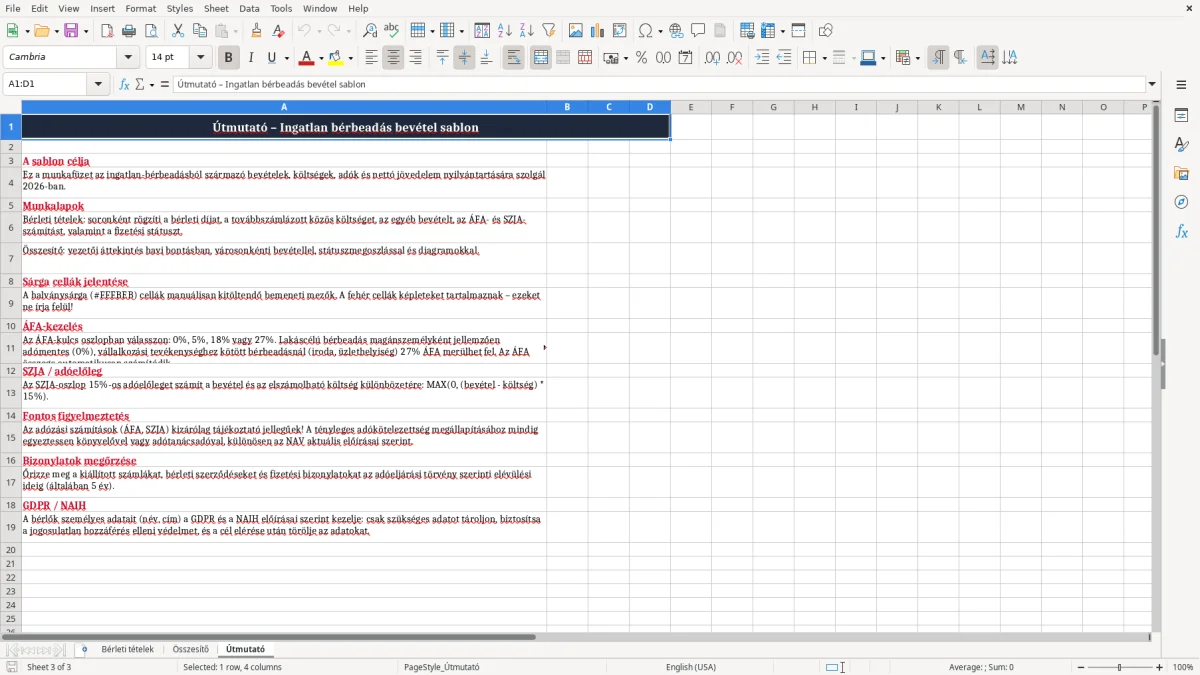Open font color dropdown arrow

click(x=321, y=58)
